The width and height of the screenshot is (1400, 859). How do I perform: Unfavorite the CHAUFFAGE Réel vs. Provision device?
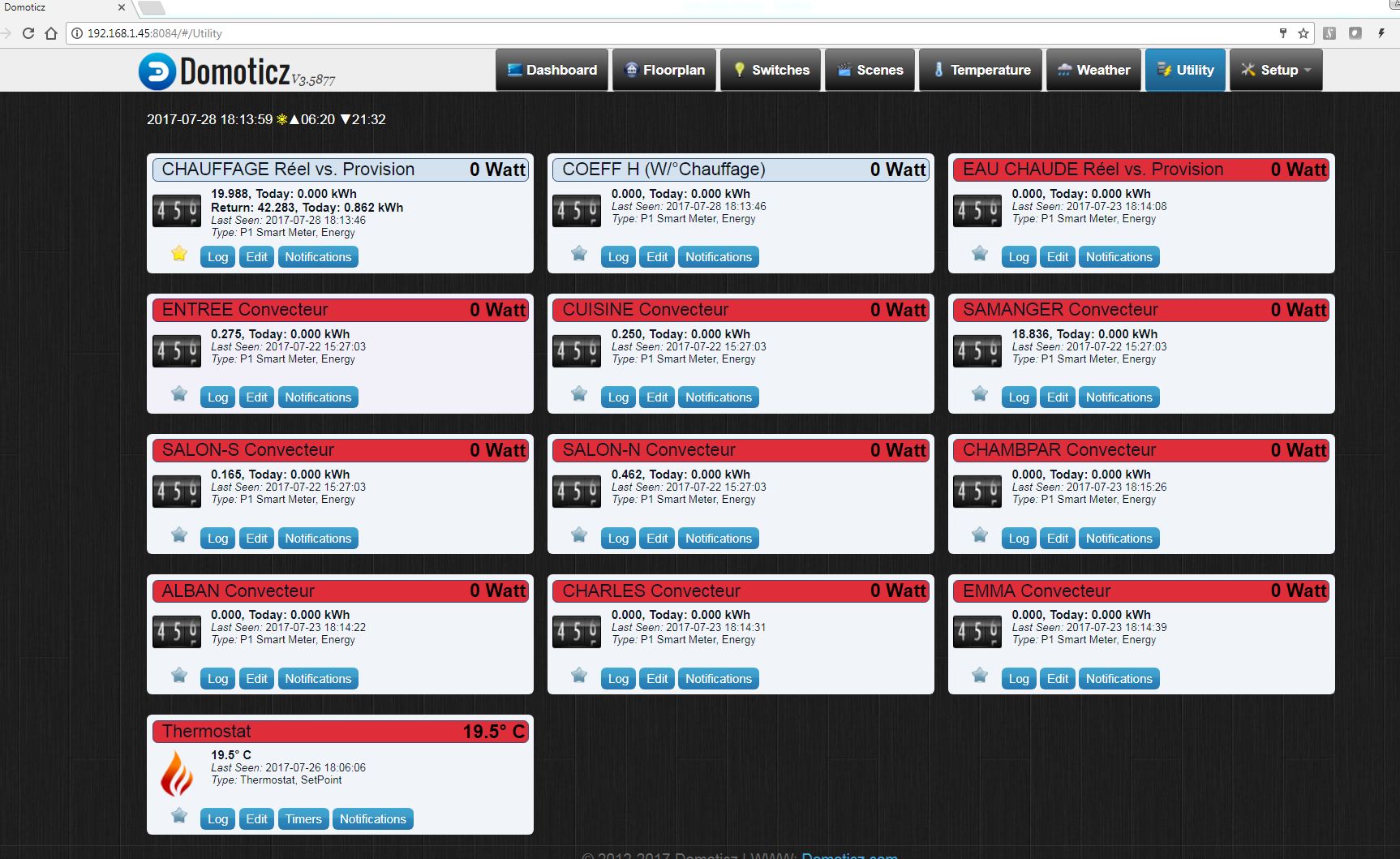point(179,255)
